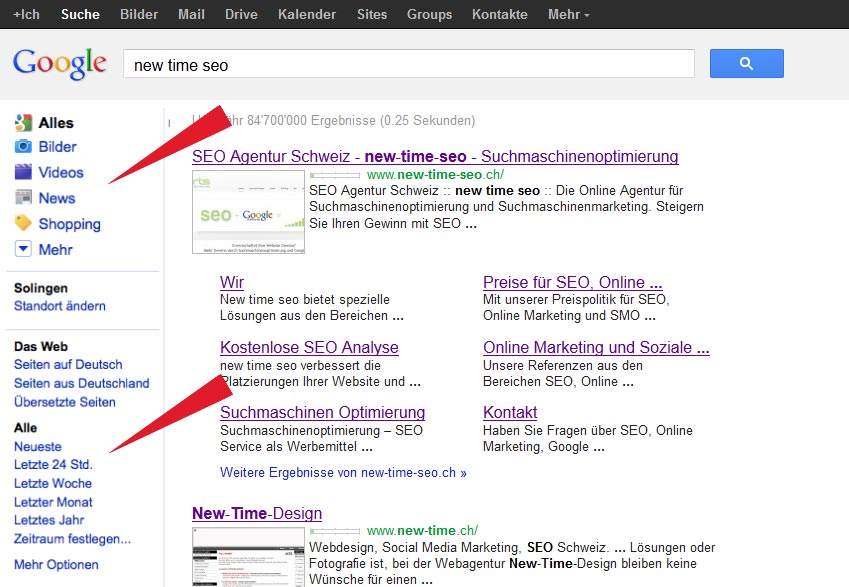The width and height of the screenshot is (849, 587).
Task: Open 'Online Marketing und Soziale ...' sitelink
Action: [x=596, y=347]
